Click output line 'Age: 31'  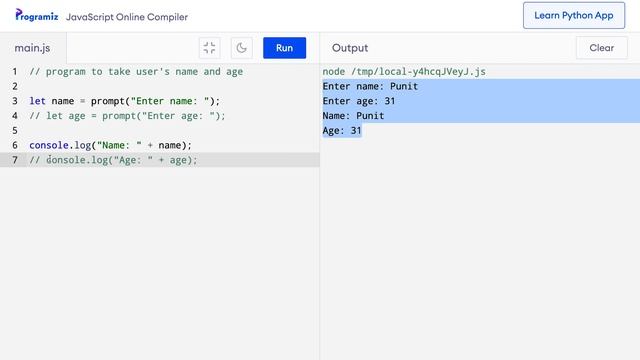pos(342,130)
